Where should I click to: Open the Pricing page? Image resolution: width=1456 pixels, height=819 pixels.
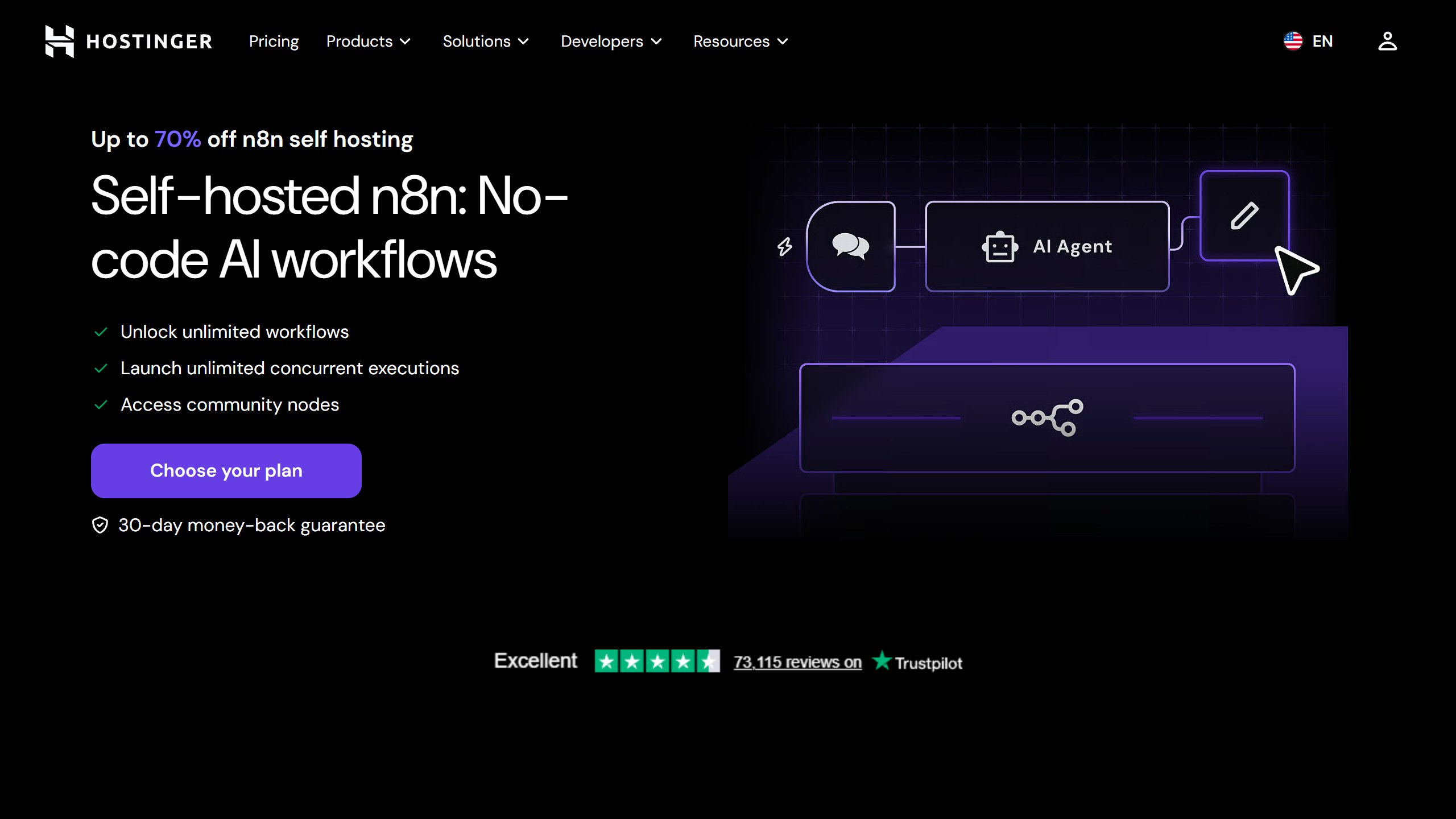[274, 42]
